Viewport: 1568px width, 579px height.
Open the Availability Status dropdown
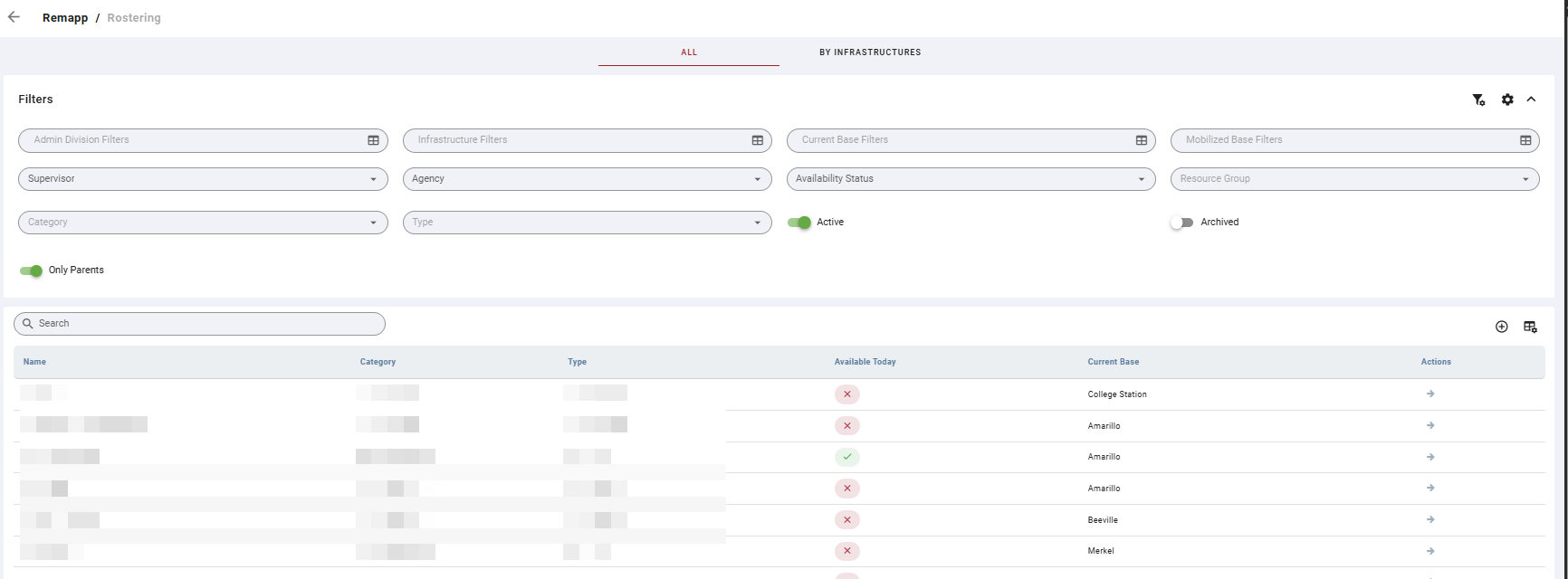tap(970, 179)
